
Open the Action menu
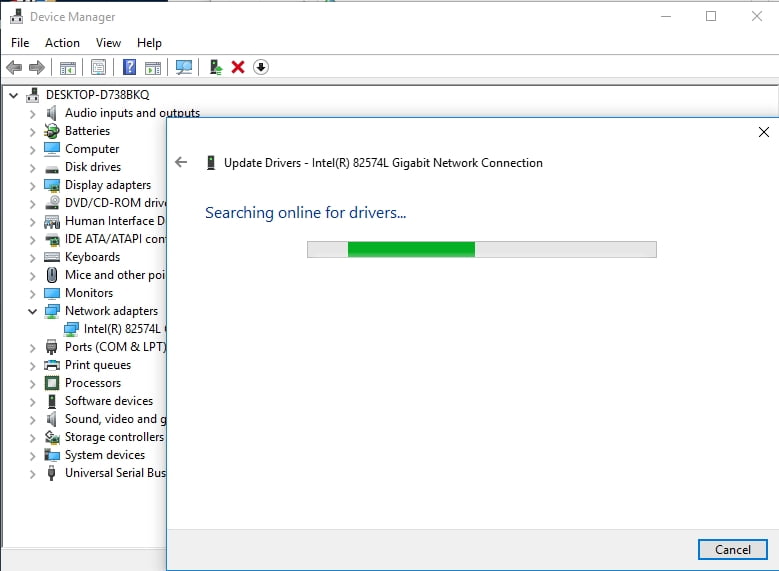[62, 43]
